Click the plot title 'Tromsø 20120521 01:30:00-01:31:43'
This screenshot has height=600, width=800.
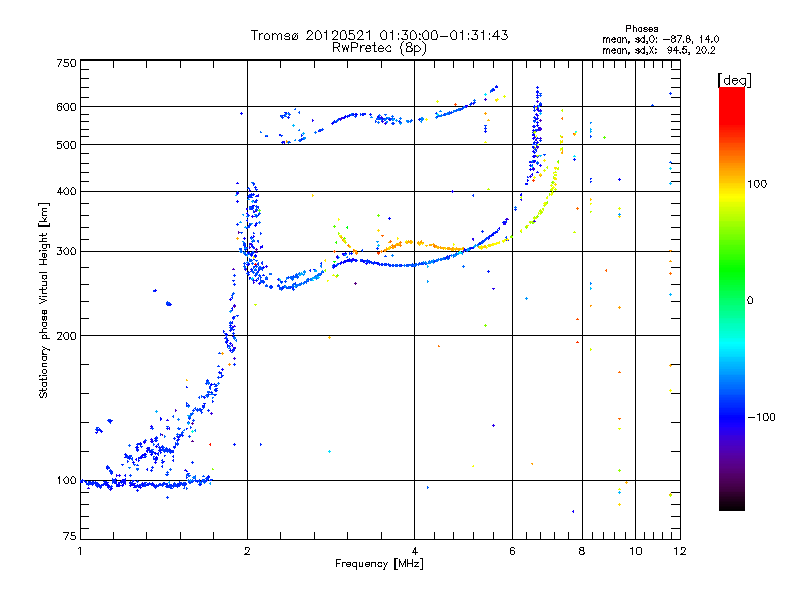tap(379, 35)
